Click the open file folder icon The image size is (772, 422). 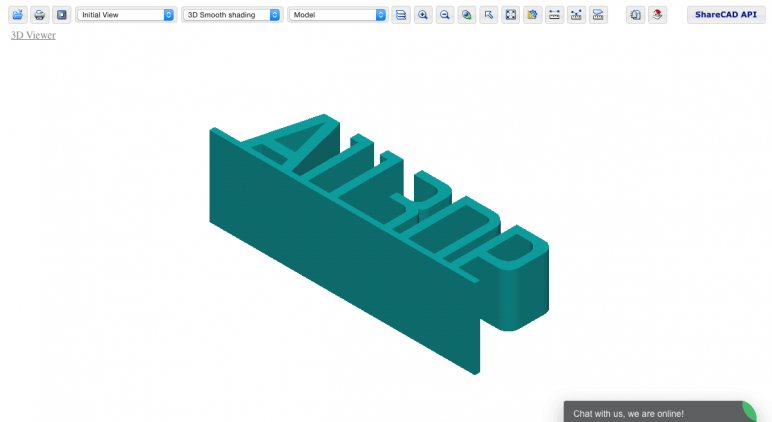(18, 15)
